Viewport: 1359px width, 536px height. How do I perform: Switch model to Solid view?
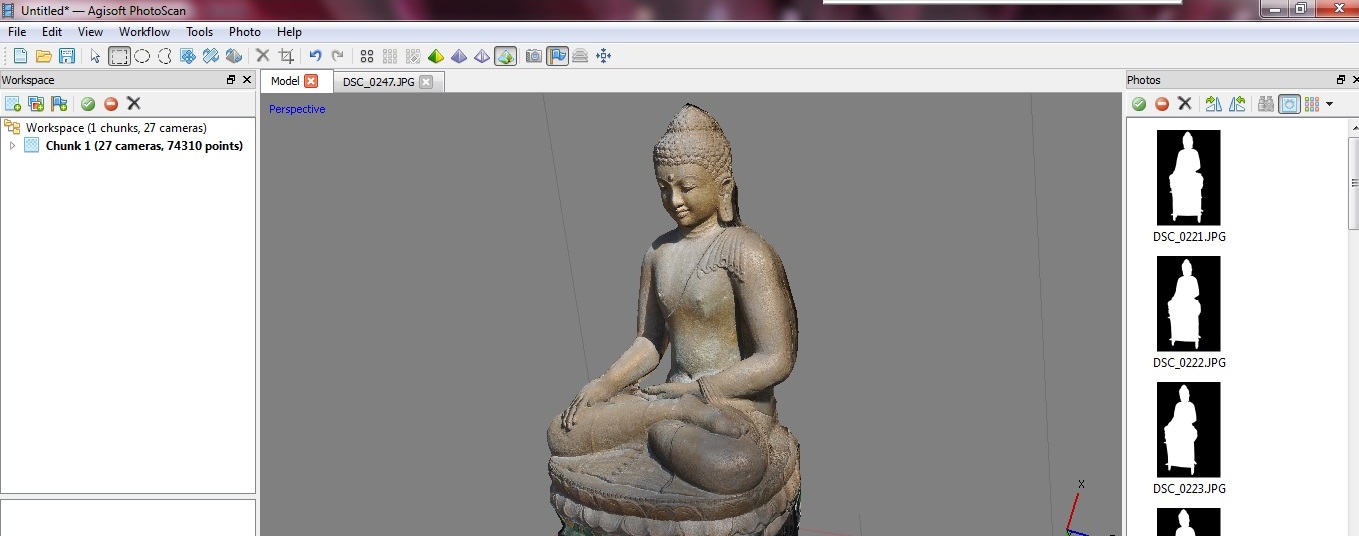[x=459, y=56]
